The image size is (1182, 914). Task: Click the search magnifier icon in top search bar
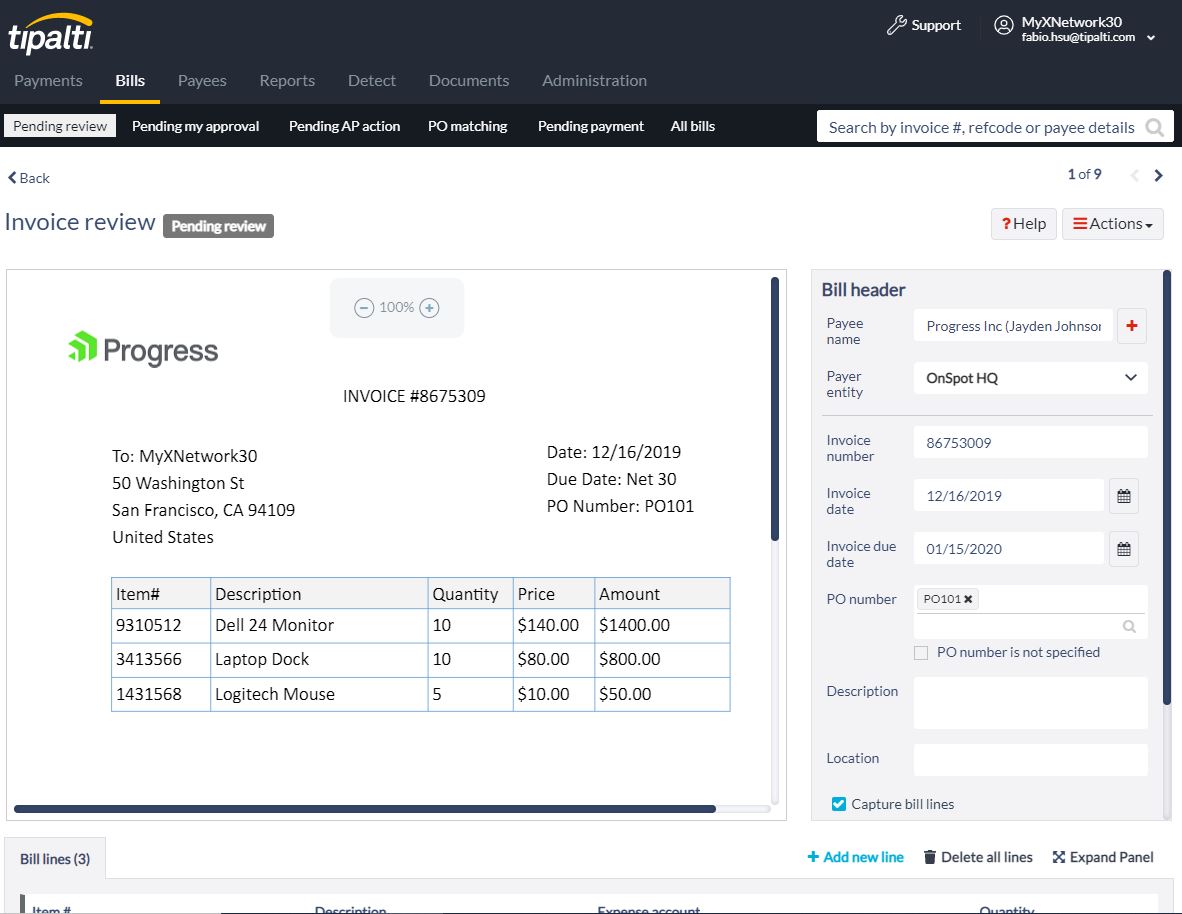coord(1154,127)
